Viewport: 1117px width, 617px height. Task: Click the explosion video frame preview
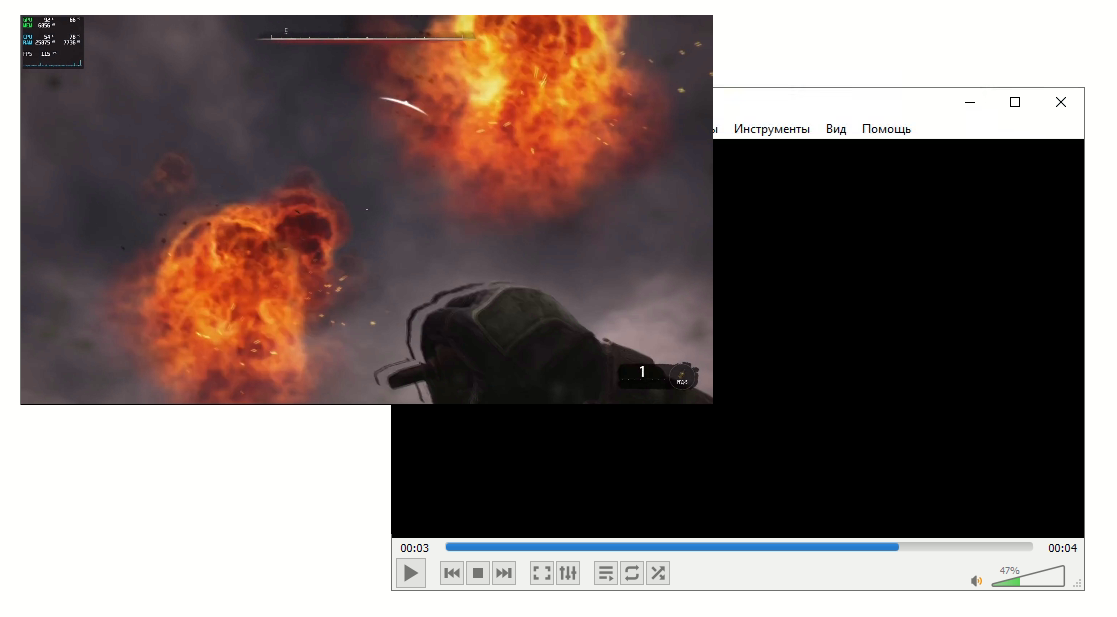(366, 209)
